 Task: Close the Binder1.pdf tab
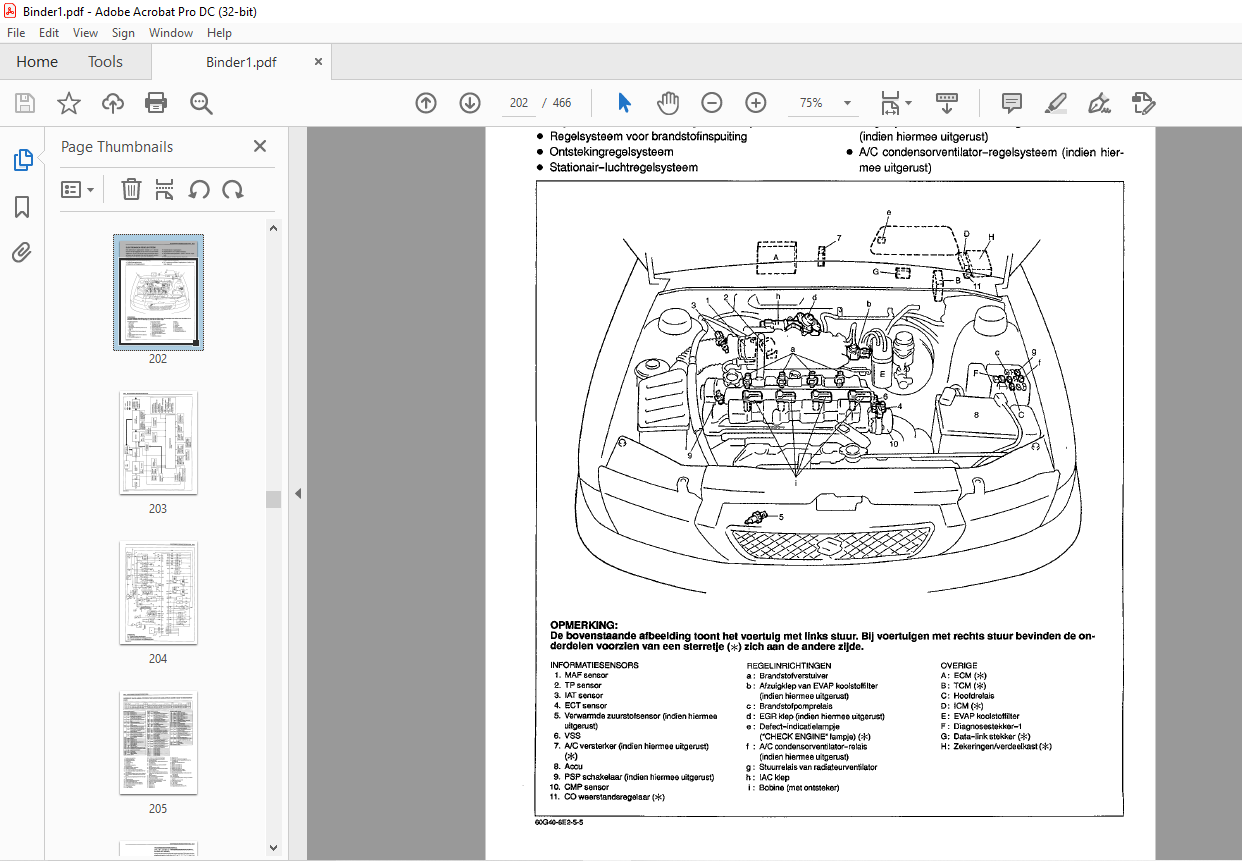click(x=319, y=61)
